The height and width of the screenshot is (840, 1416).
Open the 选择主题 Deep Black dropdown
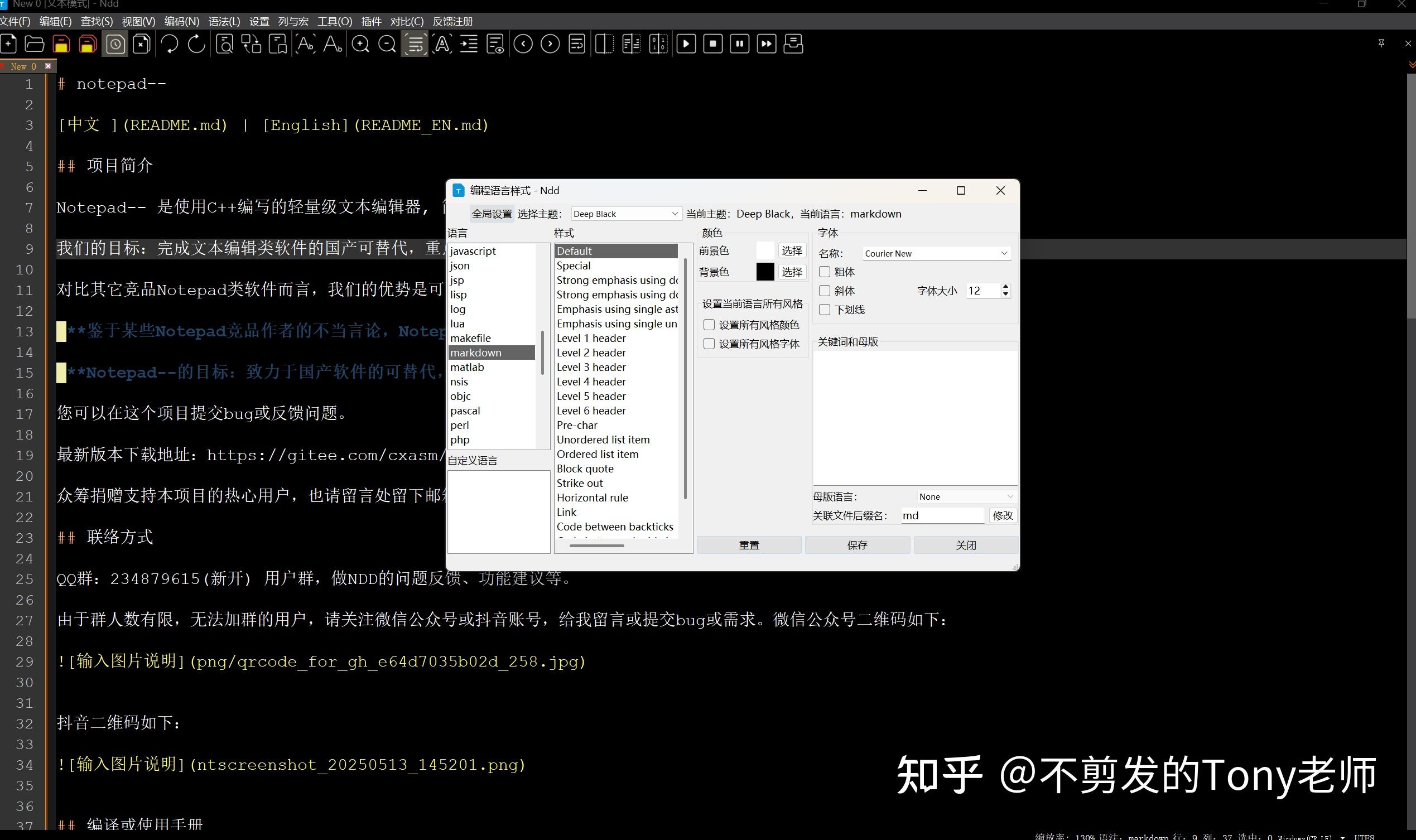click(625, 214)
